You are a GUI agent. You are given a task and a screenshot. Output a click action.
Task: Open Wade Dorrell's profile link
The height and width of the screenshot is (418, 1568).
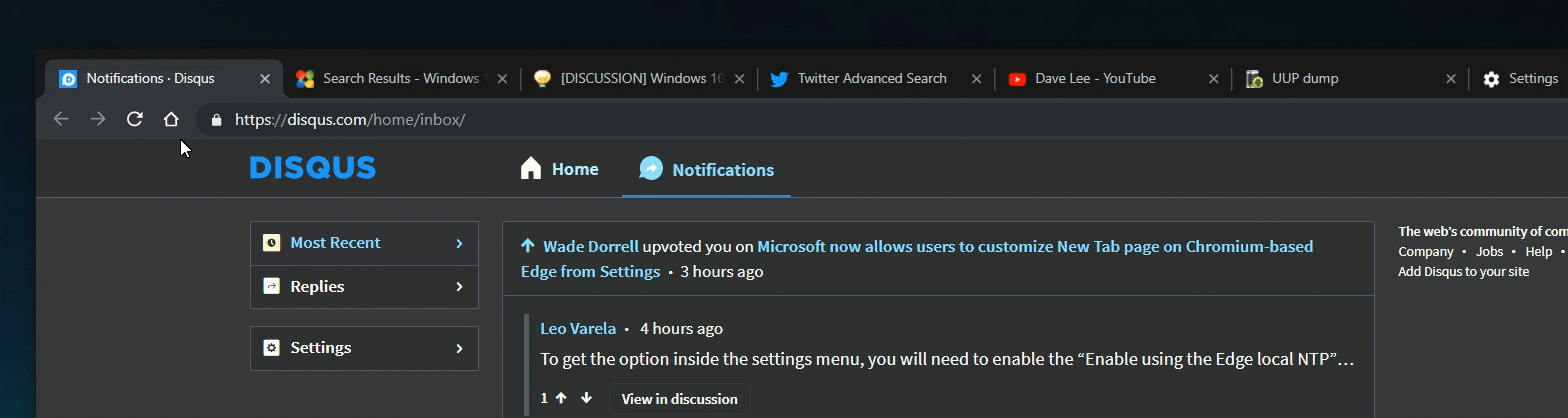pos(591,246)
